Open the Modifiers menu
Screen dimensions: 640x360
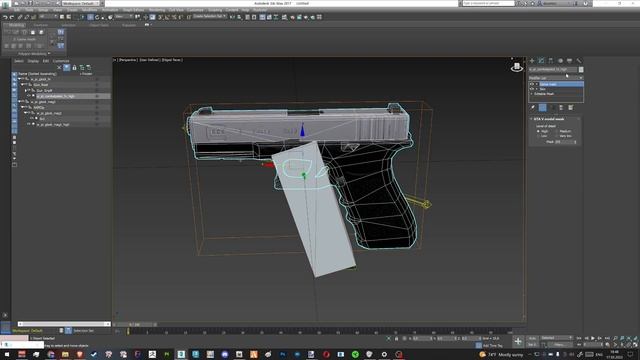pos(89,10)
